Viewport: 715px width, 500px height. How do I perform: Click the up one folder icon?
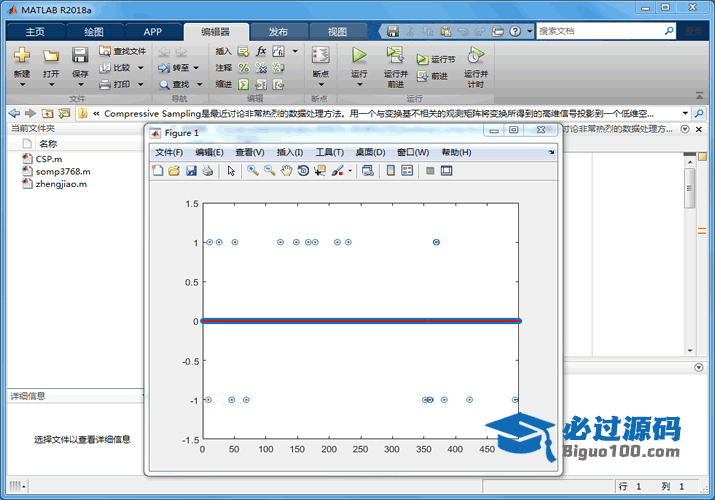pyautogui.click(x=47, y=113)
